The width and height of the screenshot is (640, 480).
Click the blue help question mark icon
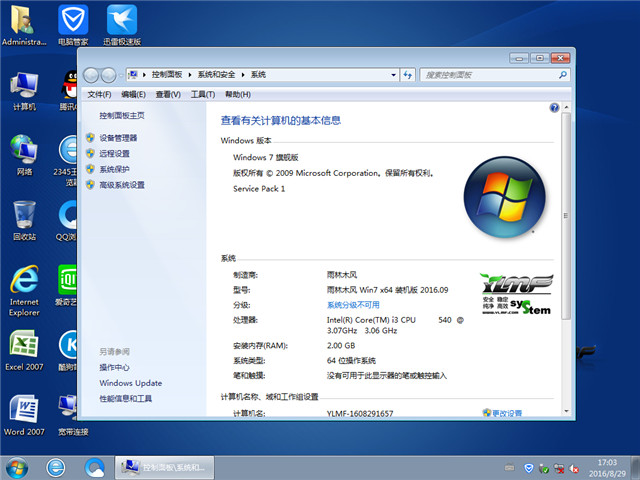click(554, 107)
